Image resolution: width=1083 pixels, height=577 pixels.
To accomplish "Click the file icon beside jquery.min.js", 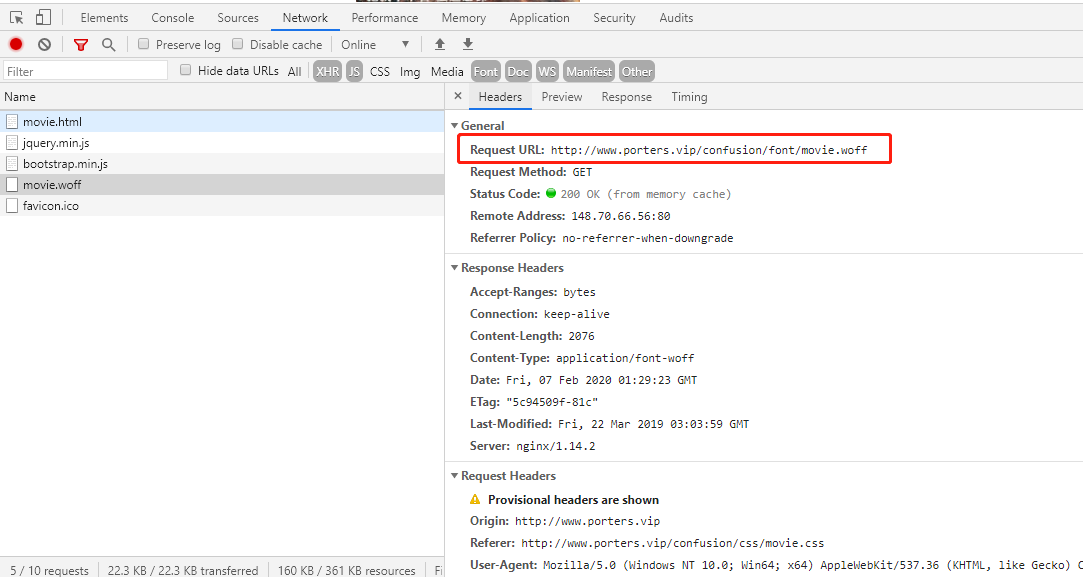I will (x=12, y=142).
